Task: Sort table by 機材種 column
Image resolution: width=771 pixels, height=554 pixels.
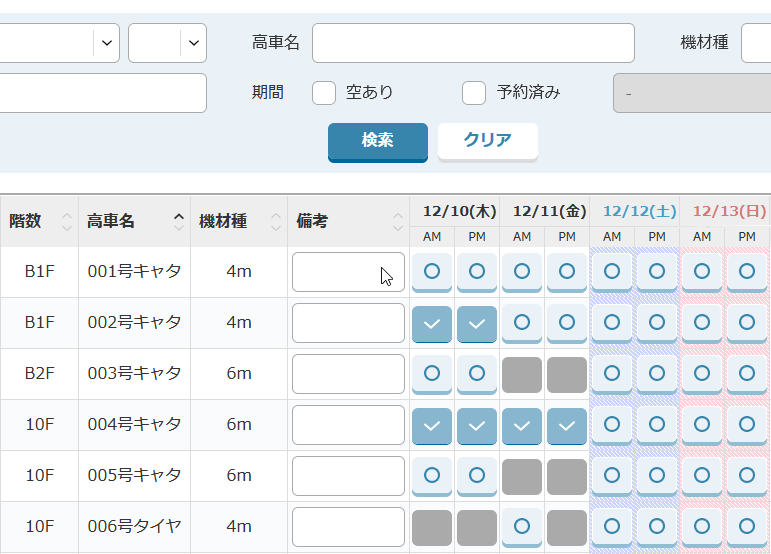Action: 238,221
